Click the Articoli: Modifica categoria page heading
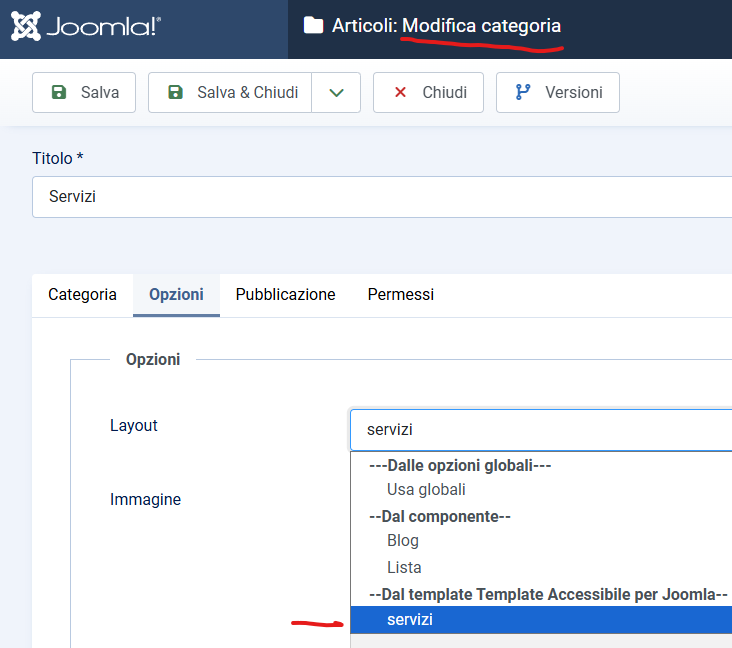The image size is (732, 648). (446, 26)
